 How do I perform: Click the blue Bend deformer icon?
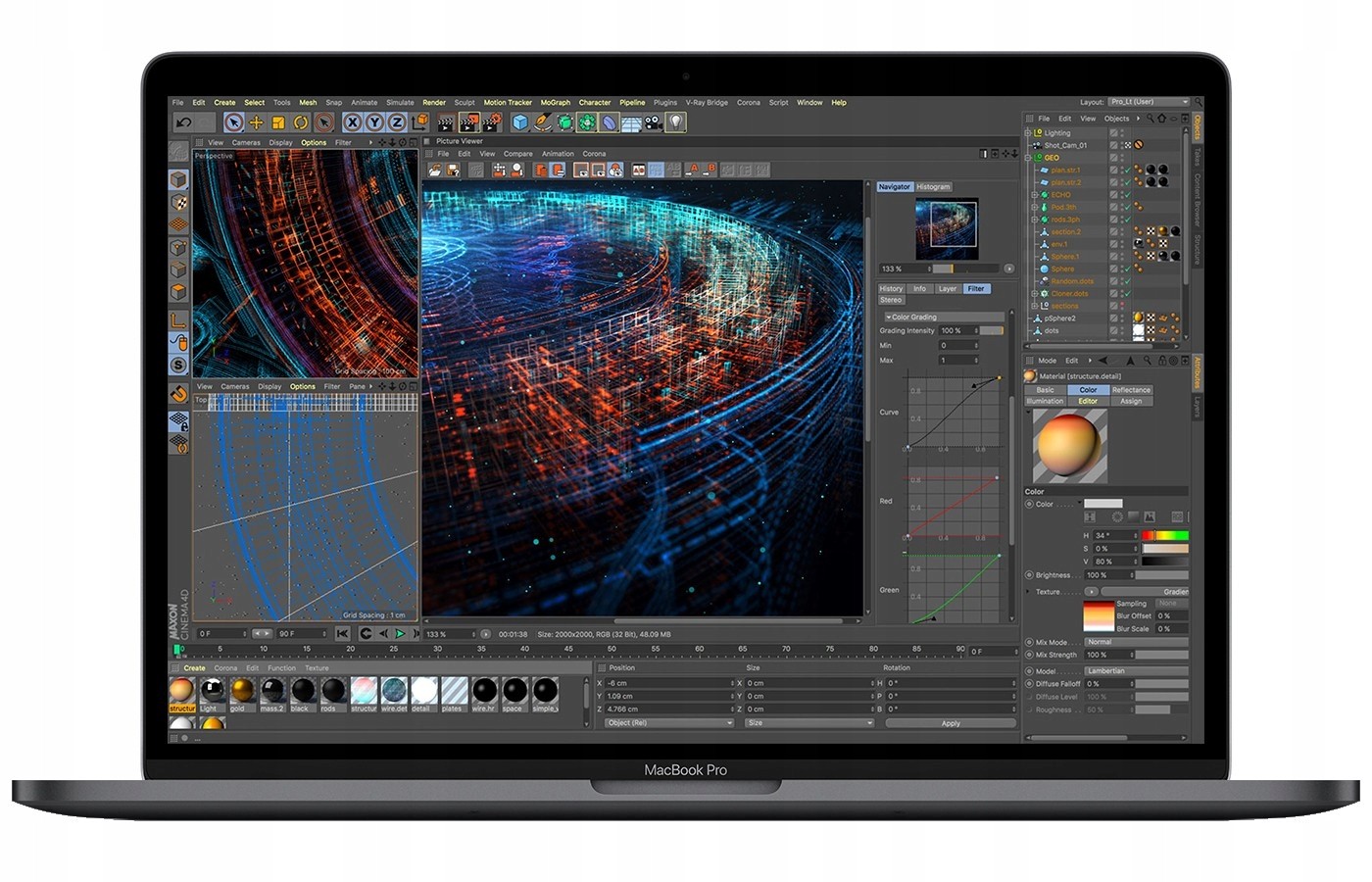tap(610, 122)
